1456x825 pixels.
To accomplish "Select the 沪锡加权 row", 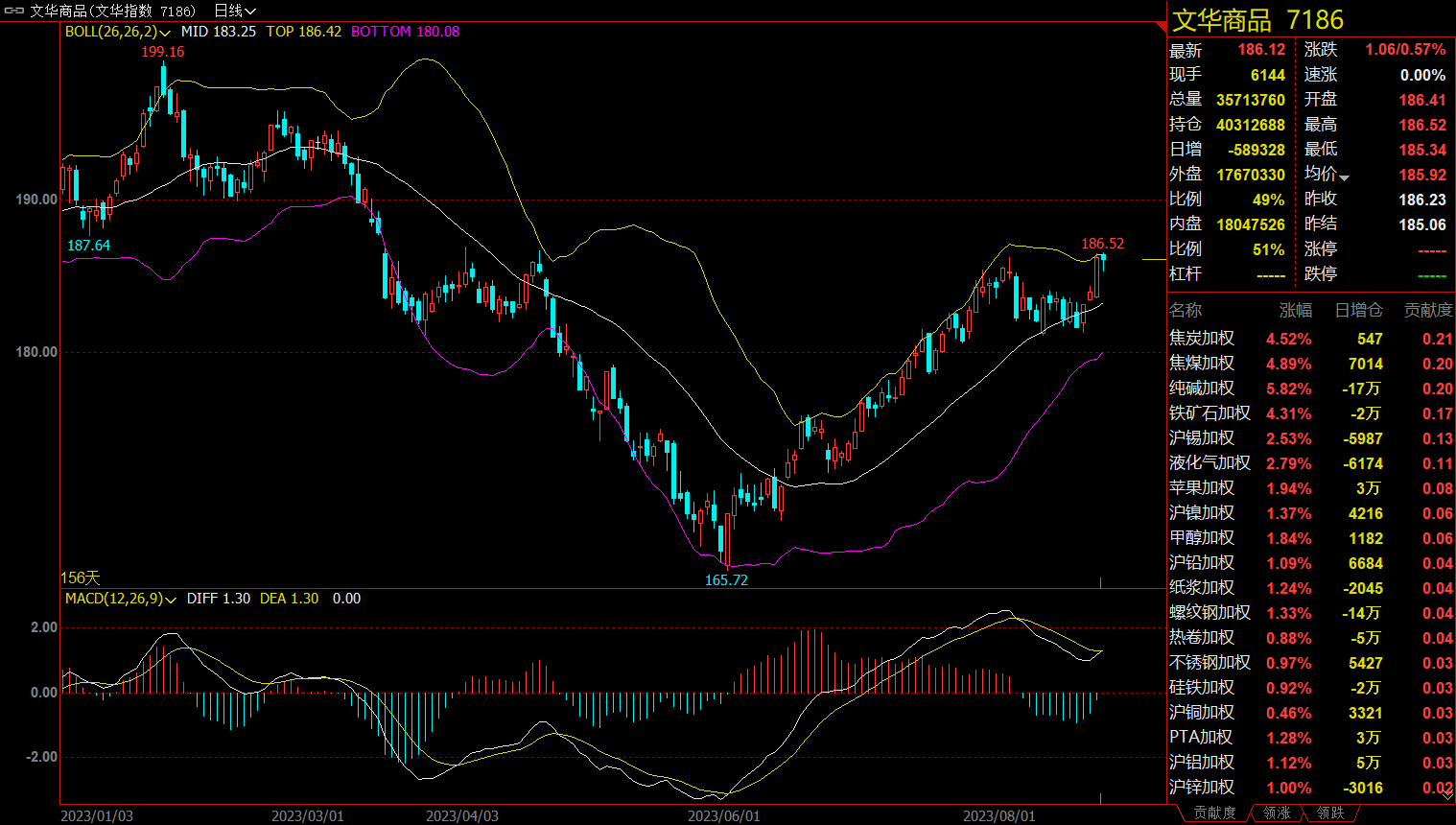I will (1311, 438).
